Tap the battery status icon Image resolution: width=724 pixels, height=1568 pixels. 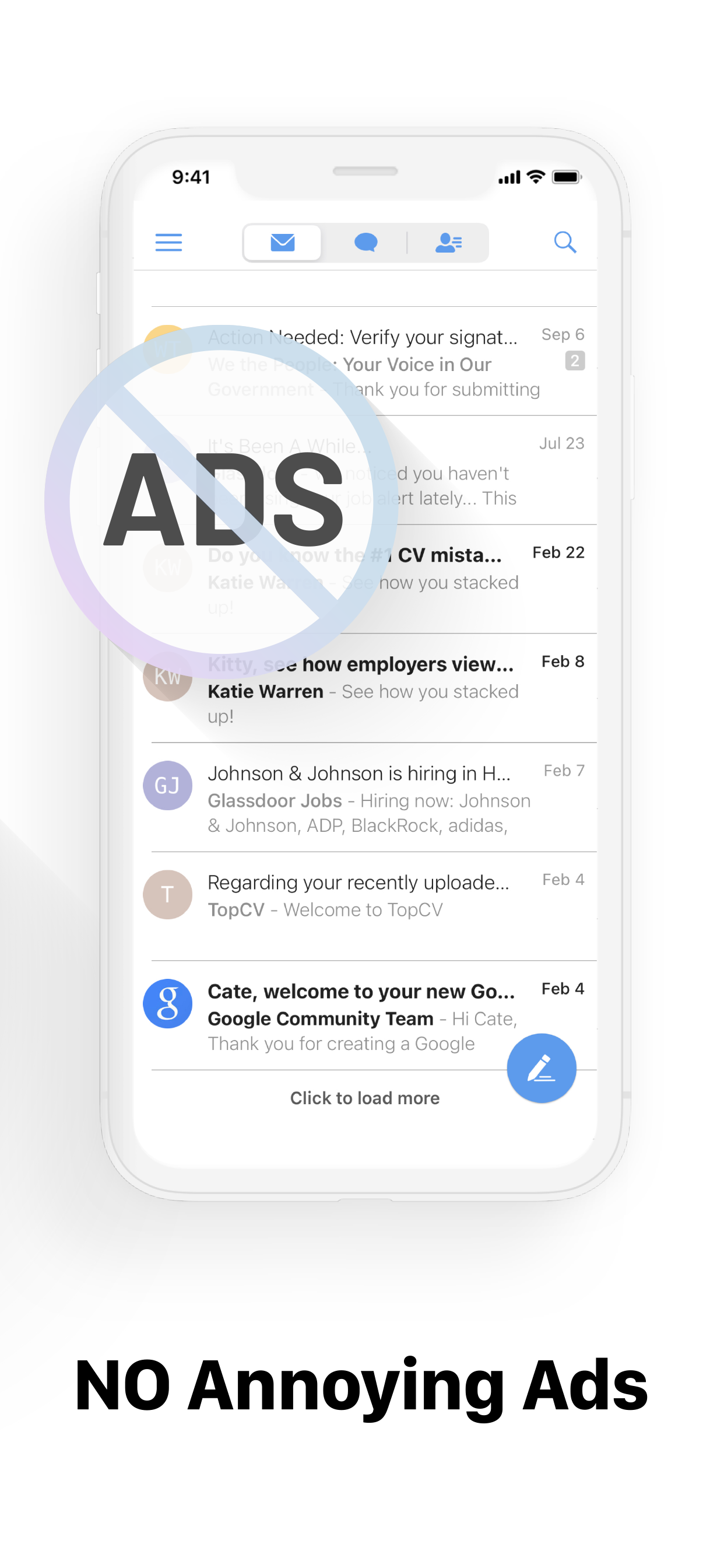point(567,177)
